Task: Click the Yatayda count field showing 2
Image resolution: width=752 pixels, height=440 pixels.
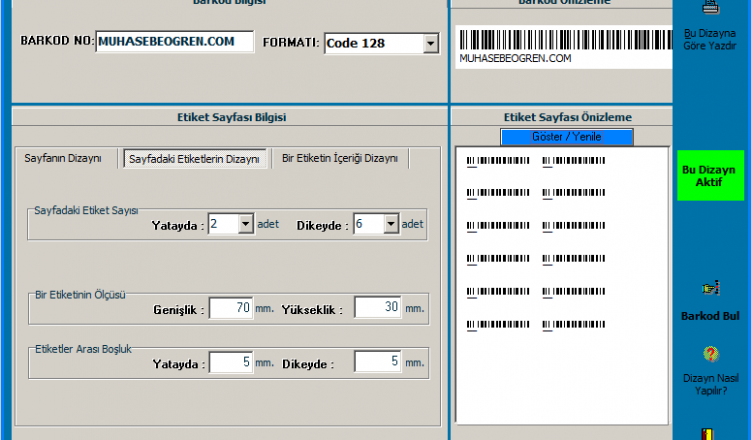Action: tap(223, 224)
